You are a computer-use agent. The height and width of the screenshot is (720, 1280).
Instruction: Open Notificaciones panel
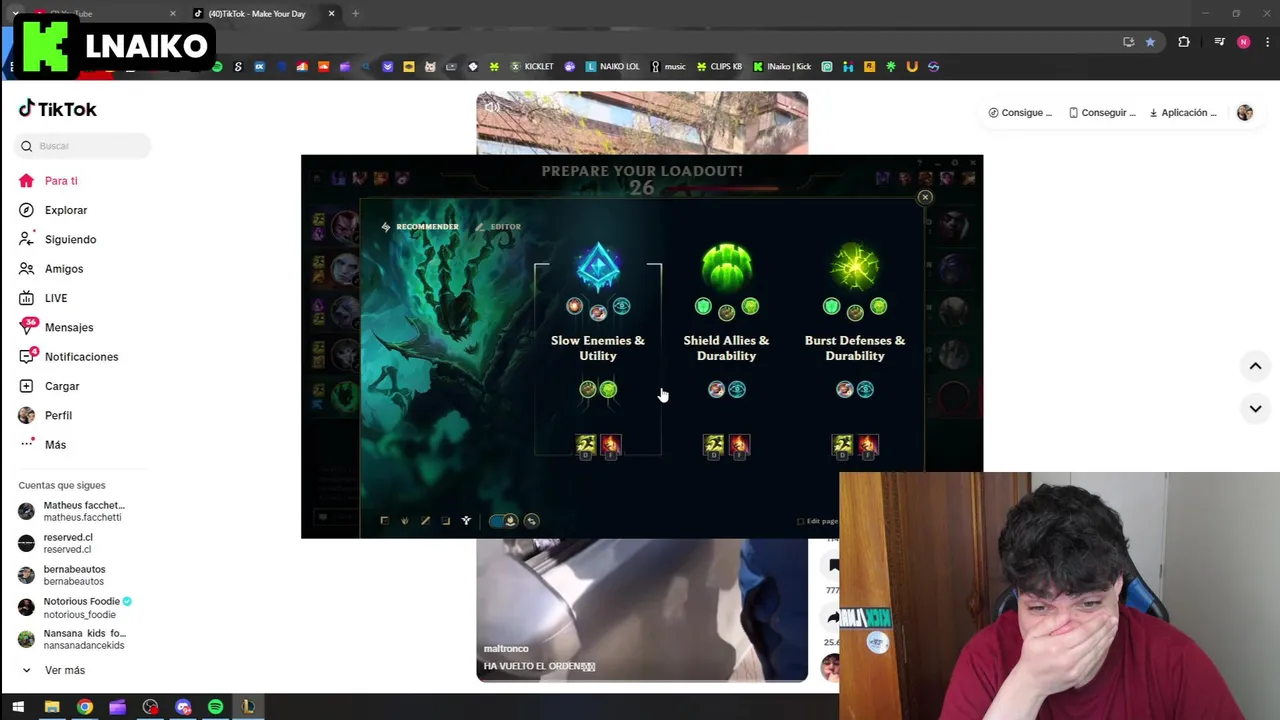click(68, 357)
